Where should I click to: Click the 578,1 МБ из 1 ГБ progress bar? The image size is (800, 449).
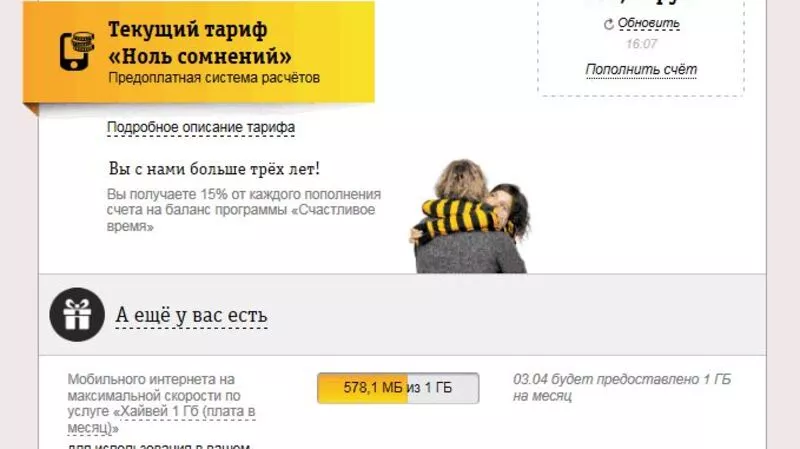(398, 388)
